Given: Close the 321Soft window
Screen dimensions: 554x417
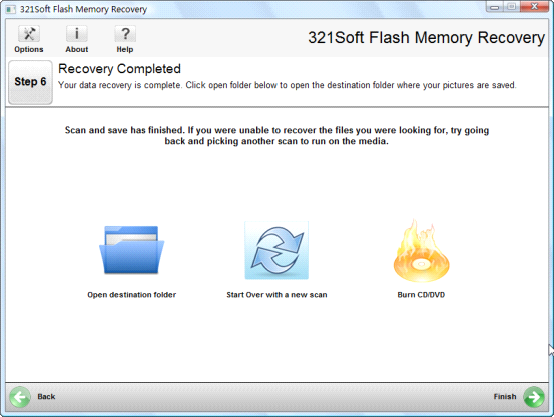Looking at the screenshot, I should pos(535,6).
